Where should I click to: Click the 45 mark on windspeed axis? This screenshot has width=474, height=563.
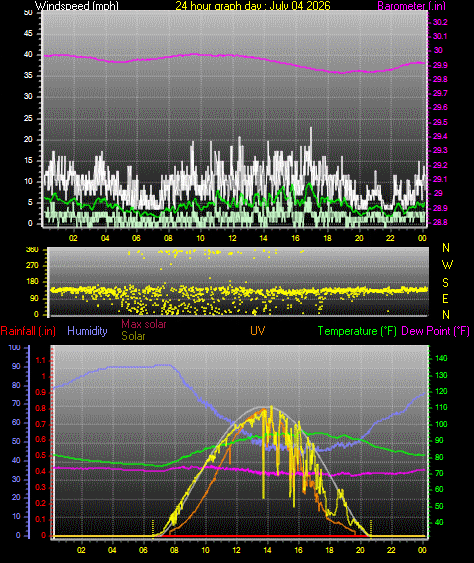coord(28,33)
